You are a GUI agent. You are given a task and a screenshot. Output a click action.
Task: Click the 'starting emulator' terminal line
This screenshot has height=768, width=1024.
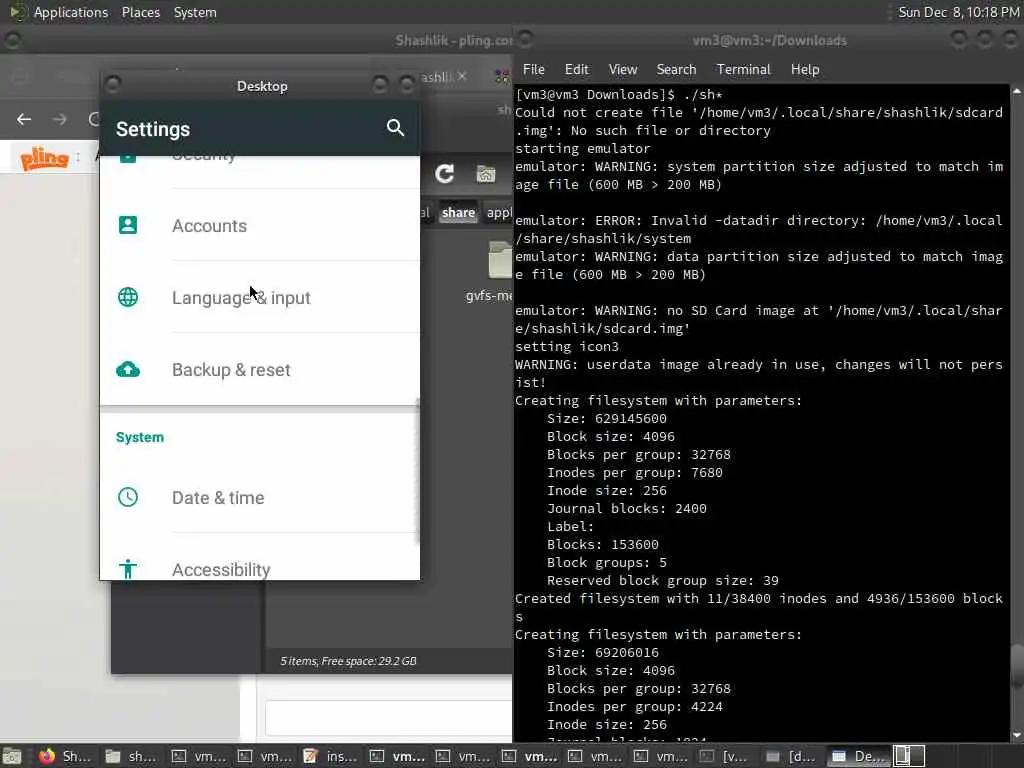point(583,148)
